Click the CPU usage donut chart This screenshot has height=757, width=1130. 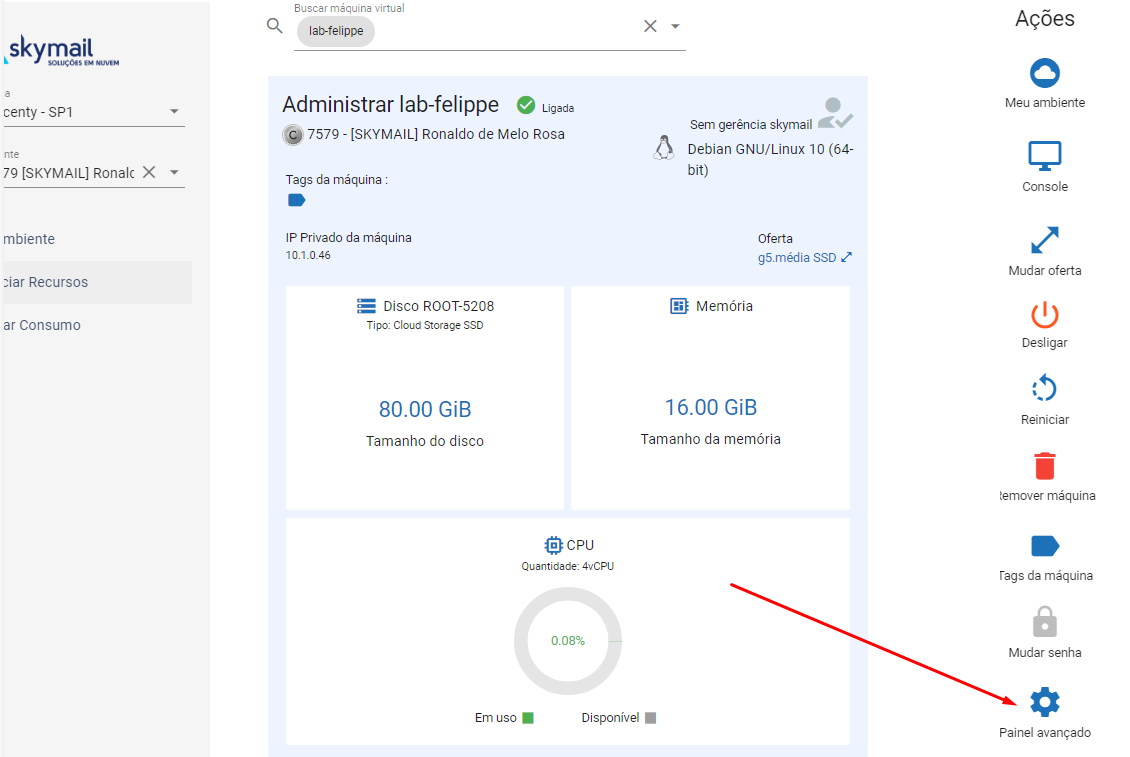[x=568, y=641]
